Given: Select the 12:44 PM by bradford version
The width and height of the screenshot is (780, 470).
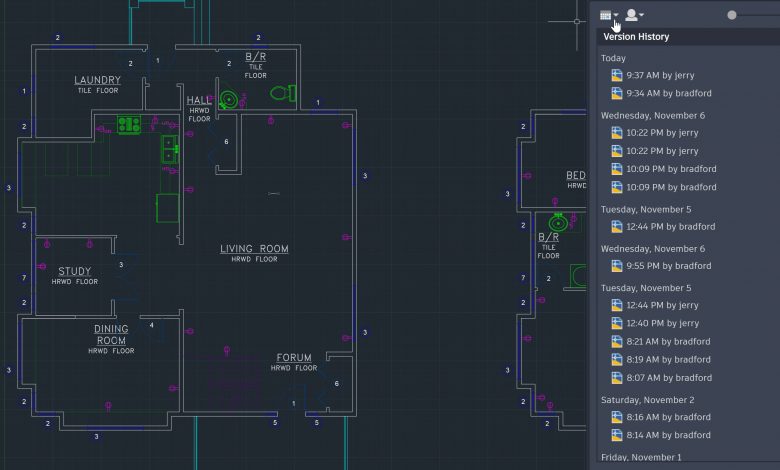Looking at the screenshot, I should pyautogui.click(x=670, y=227).
